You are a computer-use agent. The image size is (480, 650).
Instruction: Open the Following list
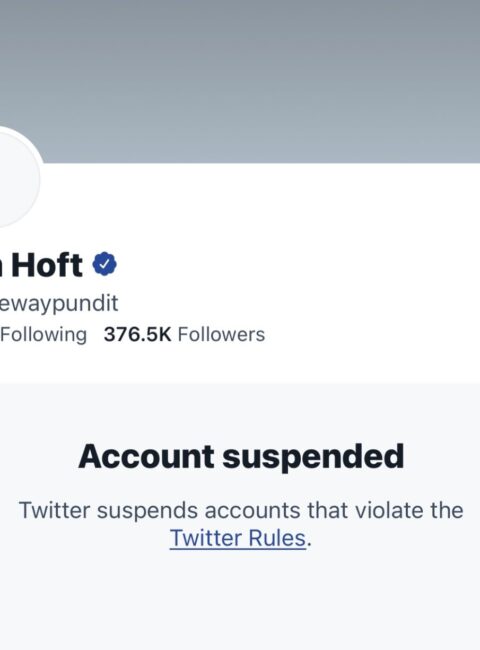pos(44,335)
